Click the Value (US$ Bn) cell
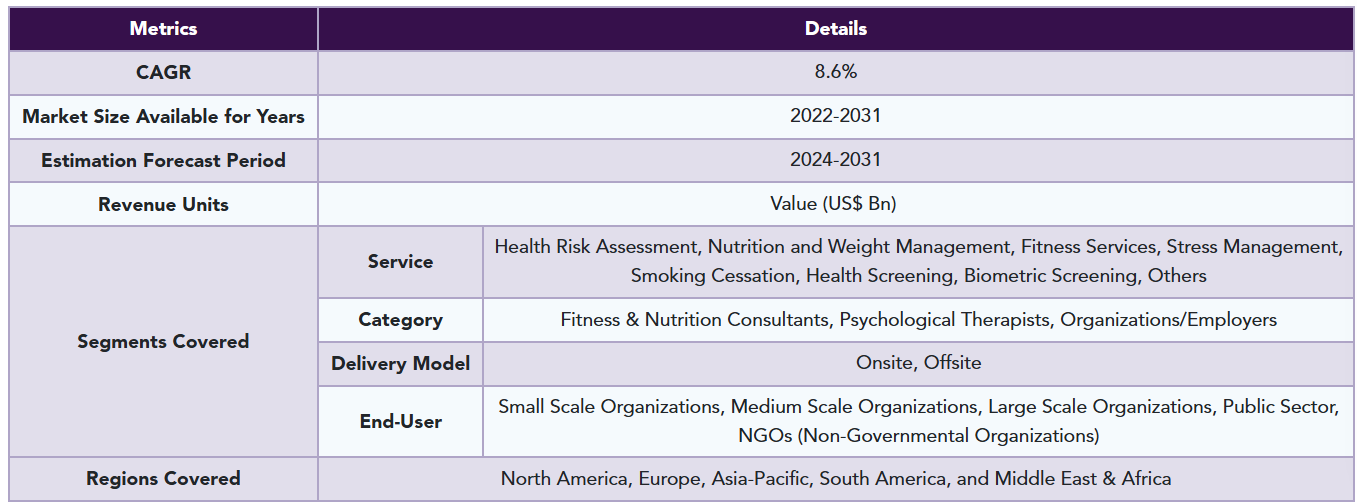This screenshot has width=1357, height=504. point(835,205)
